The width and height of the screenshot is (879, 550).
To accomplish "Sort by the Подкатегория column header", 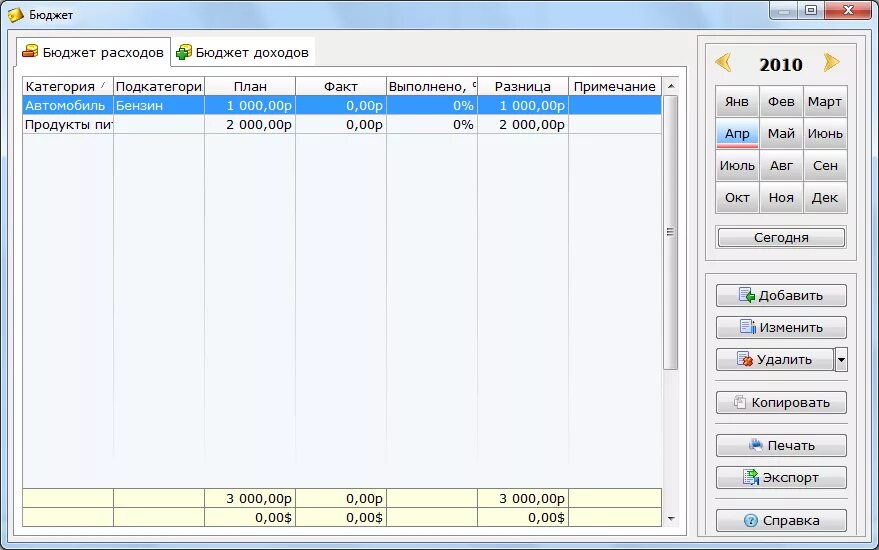I will point(159,86).
